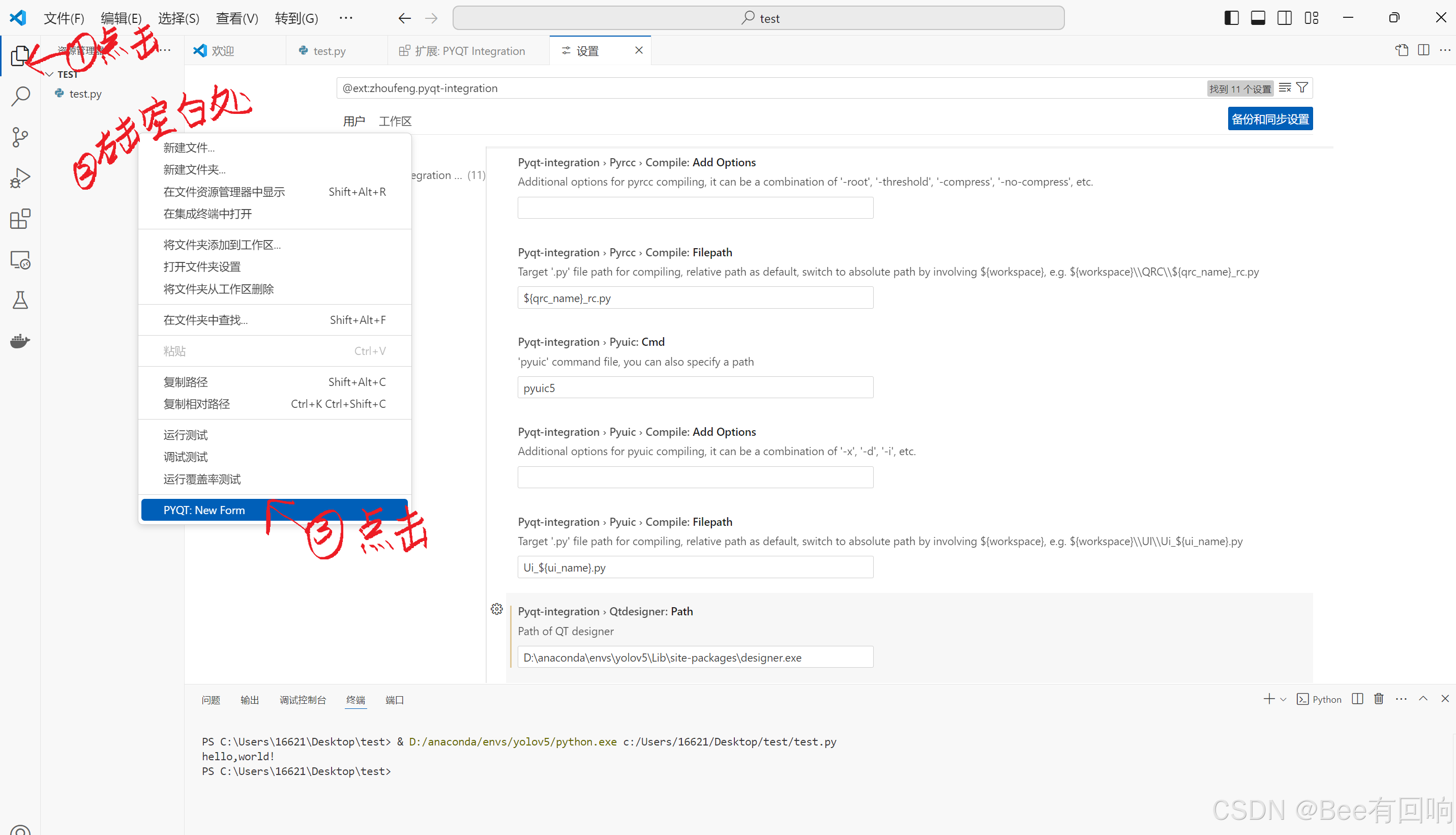Open Remote Explorer icon in activity bar
This screenshot has width=1456, height=835.
coord(20,260)
